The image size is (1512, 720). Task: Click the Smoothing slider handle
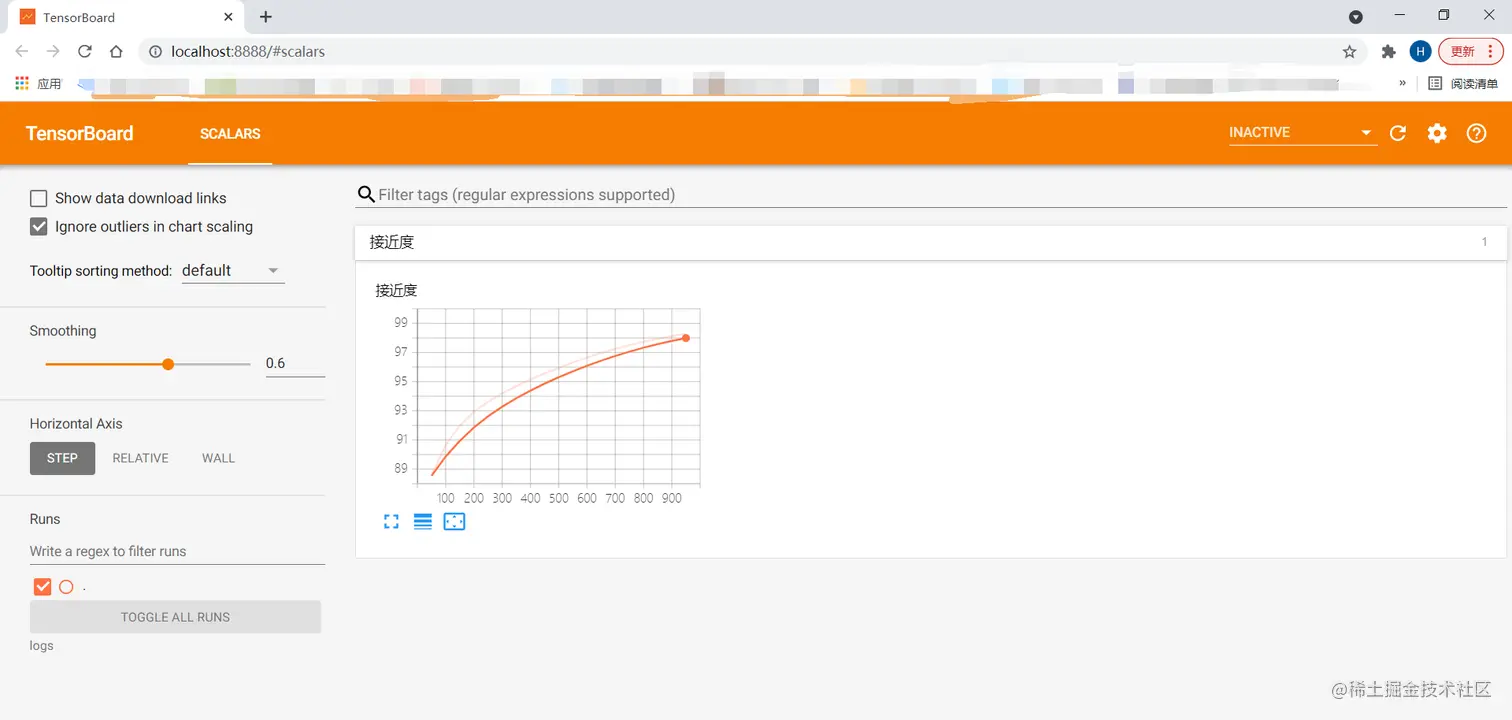(x=168, y=364)
